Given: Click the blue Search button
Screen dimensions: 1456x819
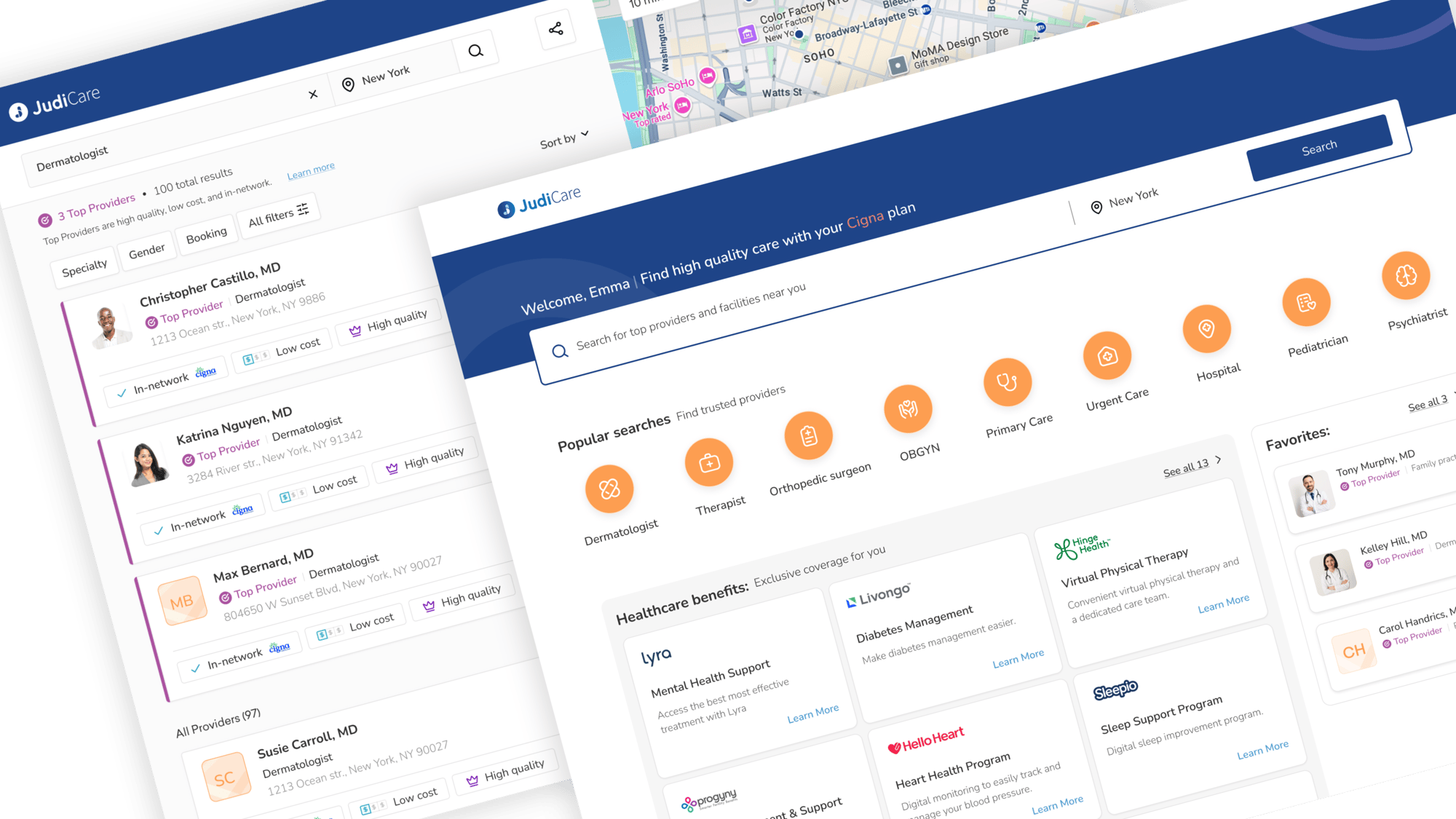Looking at the screenshot, I should pyautogui.click(x=1319, y=147).
